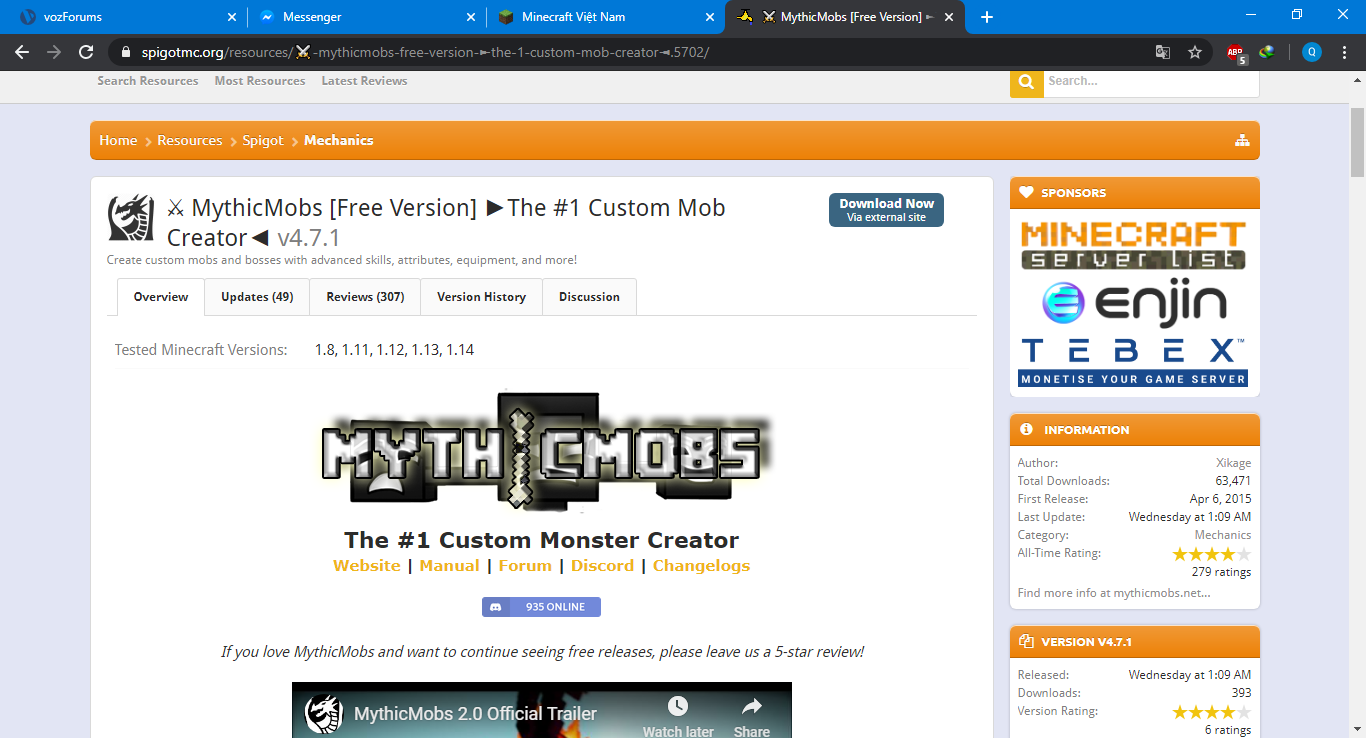
Task: Open the Version History tab
Action: point(481,297)
